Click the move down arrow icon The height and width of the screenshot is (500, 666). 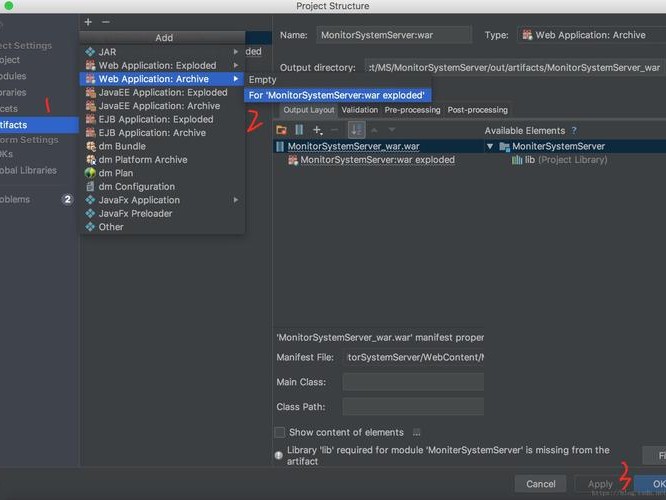(392, 130)
